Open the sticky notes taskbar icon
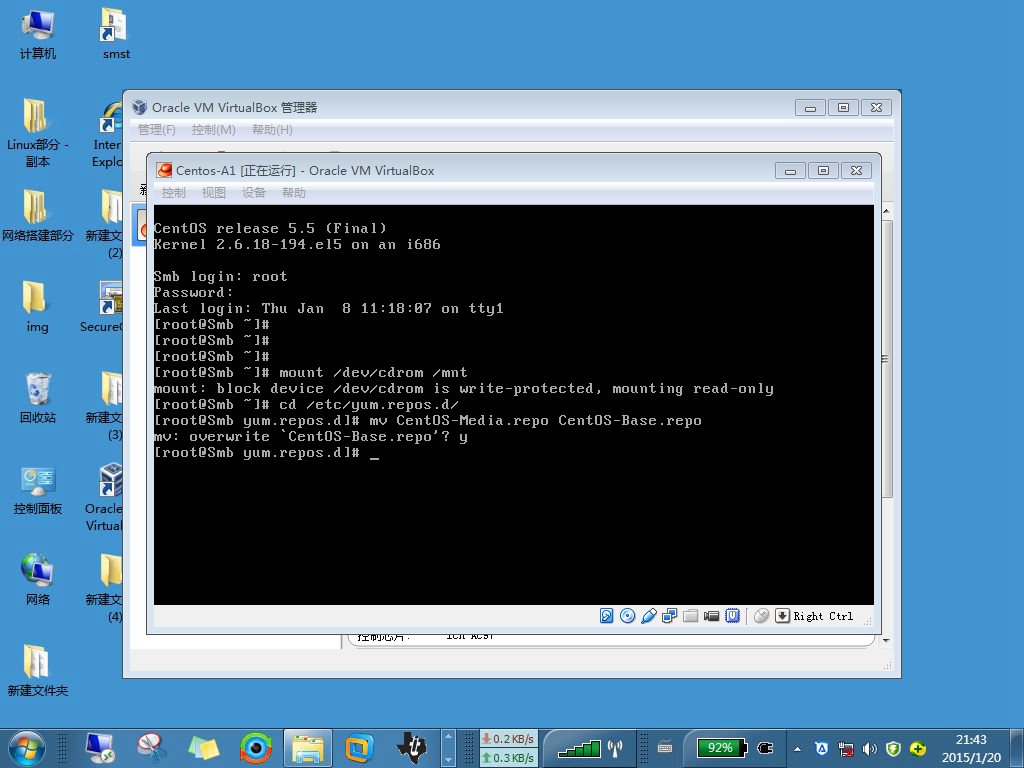 click(x=204, y=748)
